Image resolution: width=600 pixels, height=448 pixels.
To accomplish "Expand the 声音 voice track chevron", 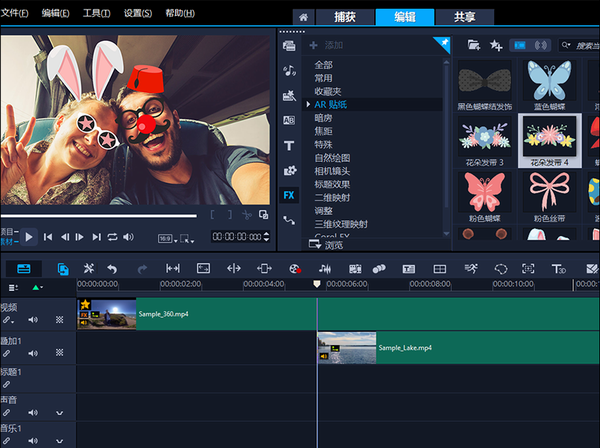I will 59,413.
